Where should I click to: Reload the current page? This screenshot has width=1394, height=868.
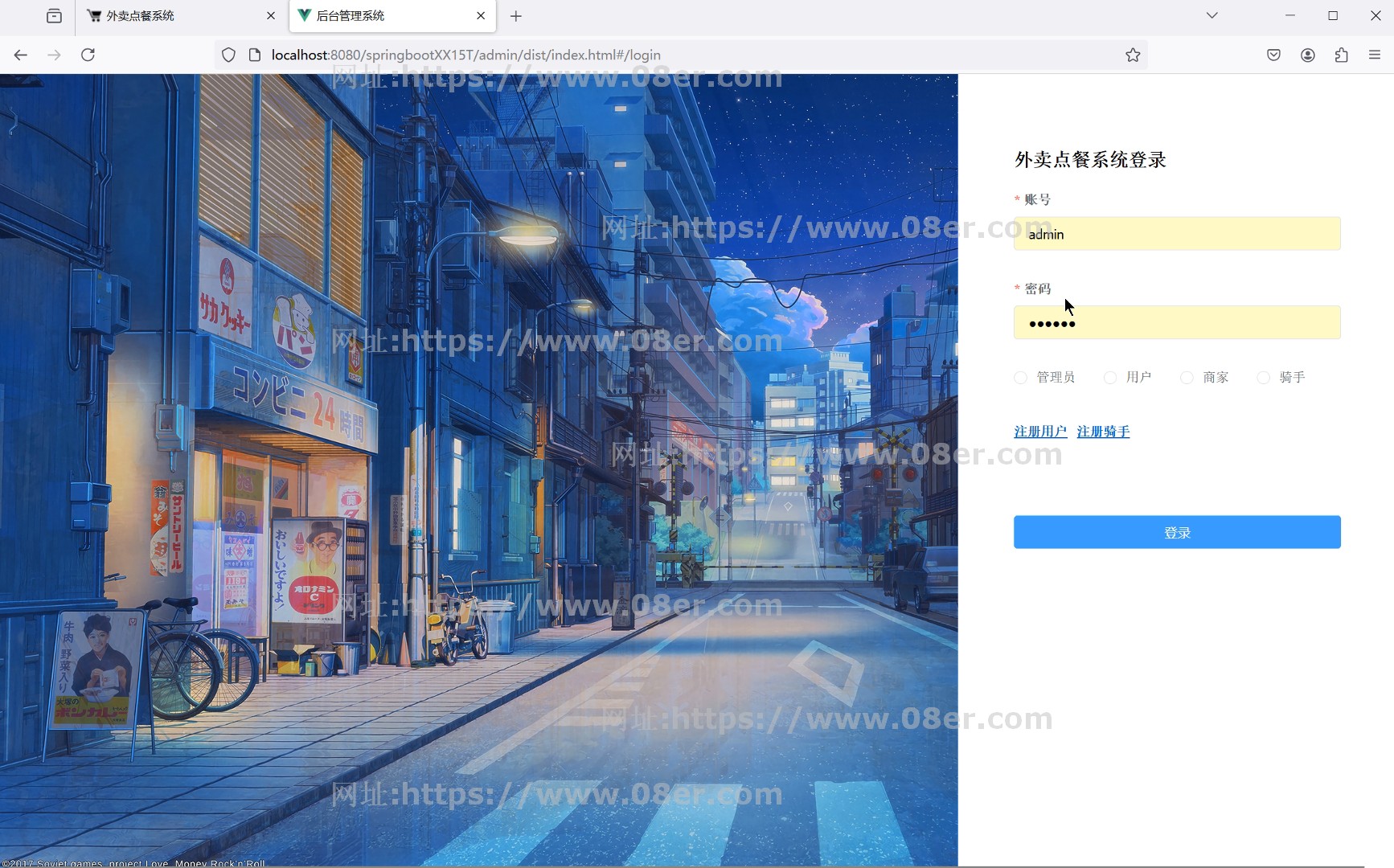coord(88,55)
